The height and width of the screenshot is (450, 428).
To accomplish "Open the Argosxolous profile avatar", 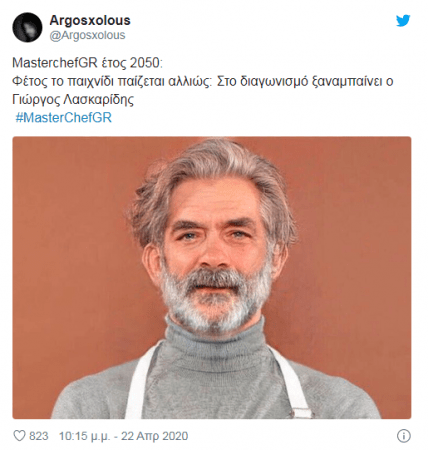I will pos(27,27).
